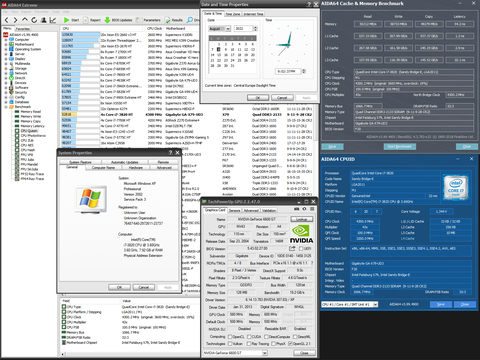Screen dimensions: 480x360
Task: Click help question mark in Date and Time title
Action: click(309, 4)
